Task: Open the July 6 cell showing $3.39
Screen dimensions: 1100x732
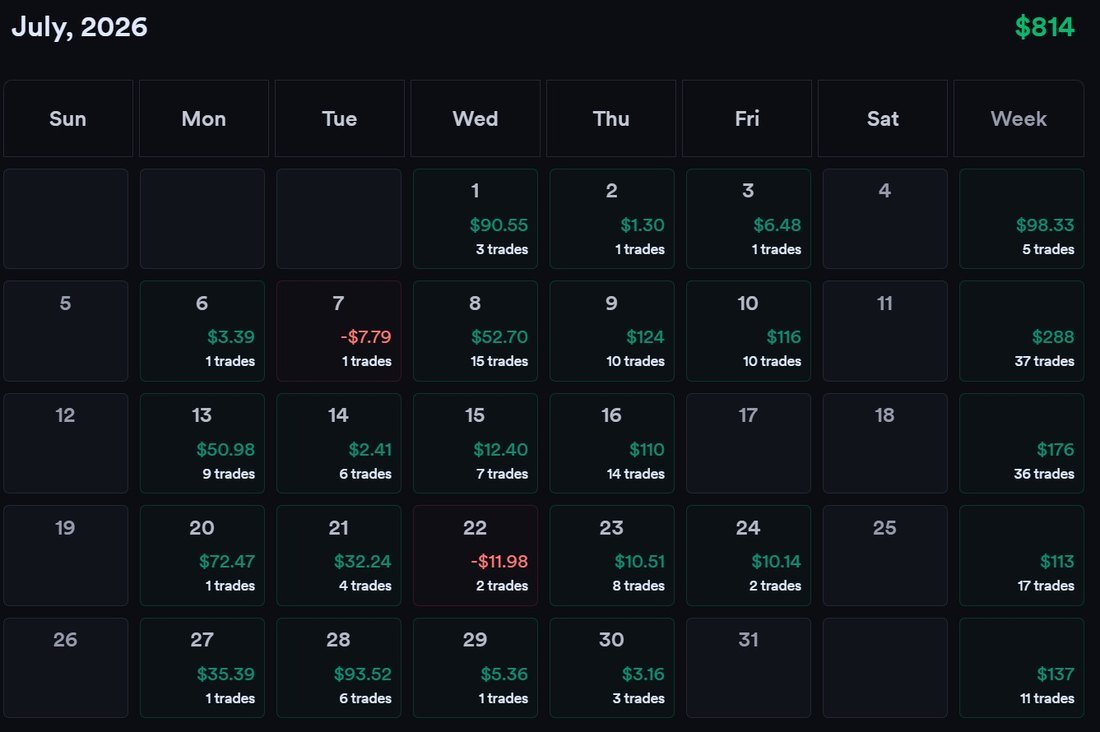Action: 202,331
